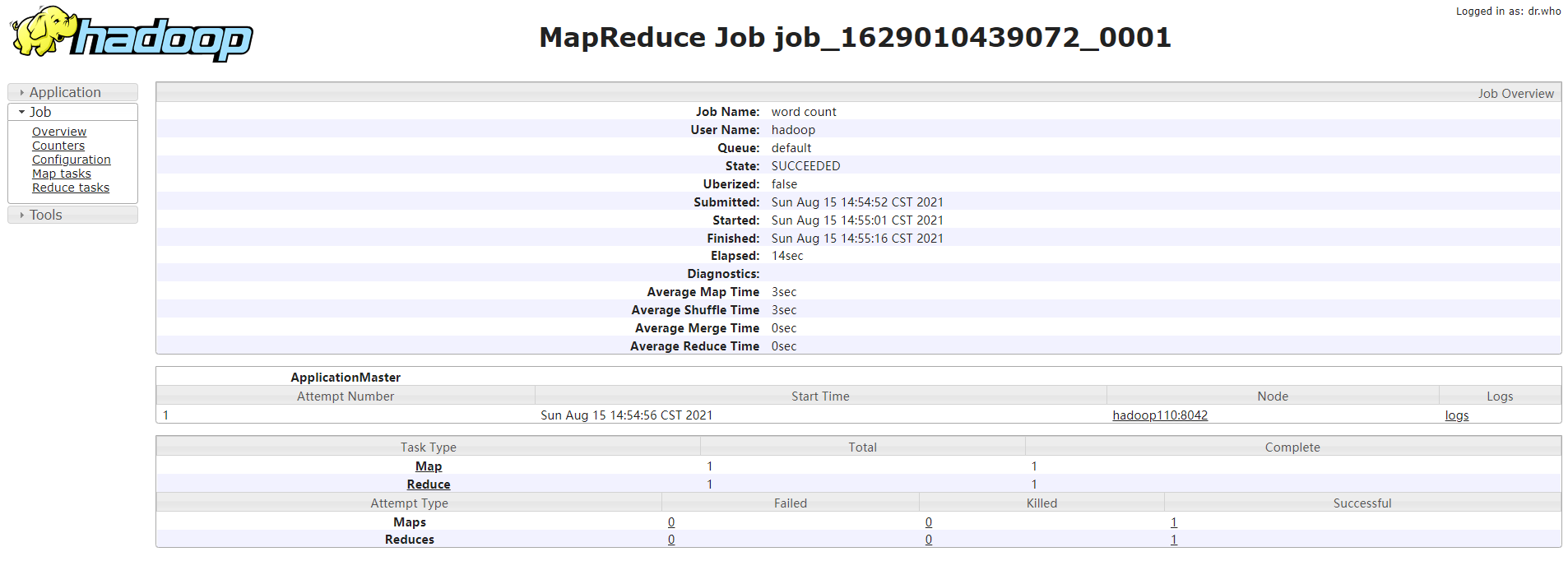Click the Total column header

[863, 447]
